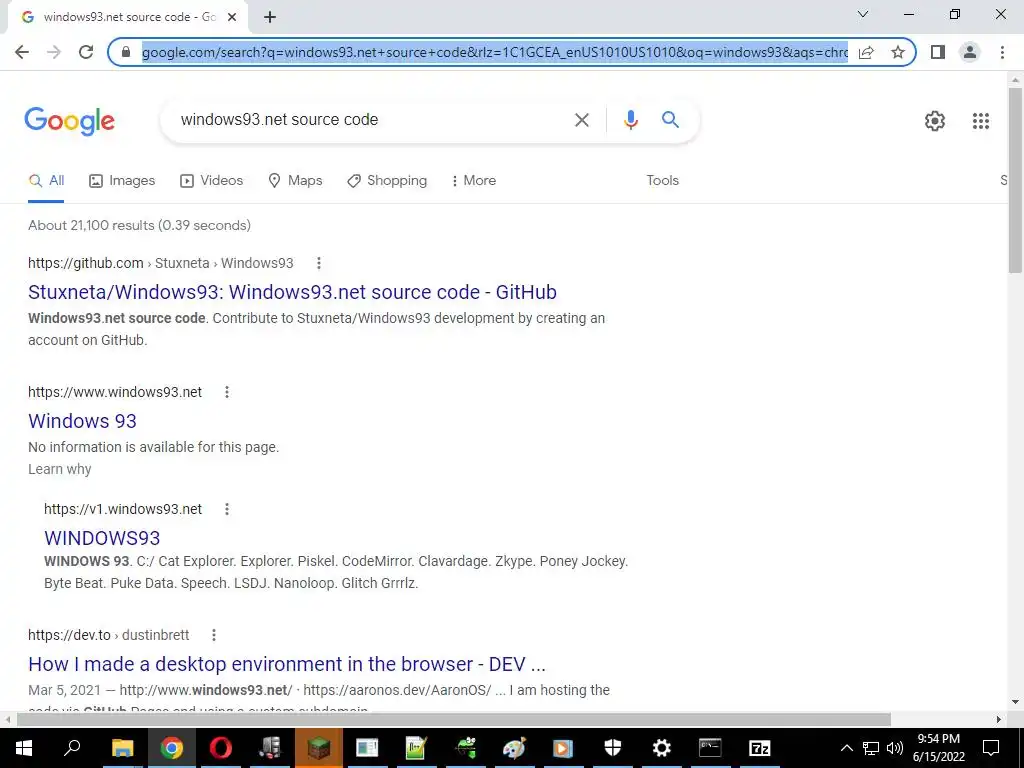Open the Stuxneta/Windows93 GitHub result link
The width and height of the screenshot is (1024, 768).
293,292
